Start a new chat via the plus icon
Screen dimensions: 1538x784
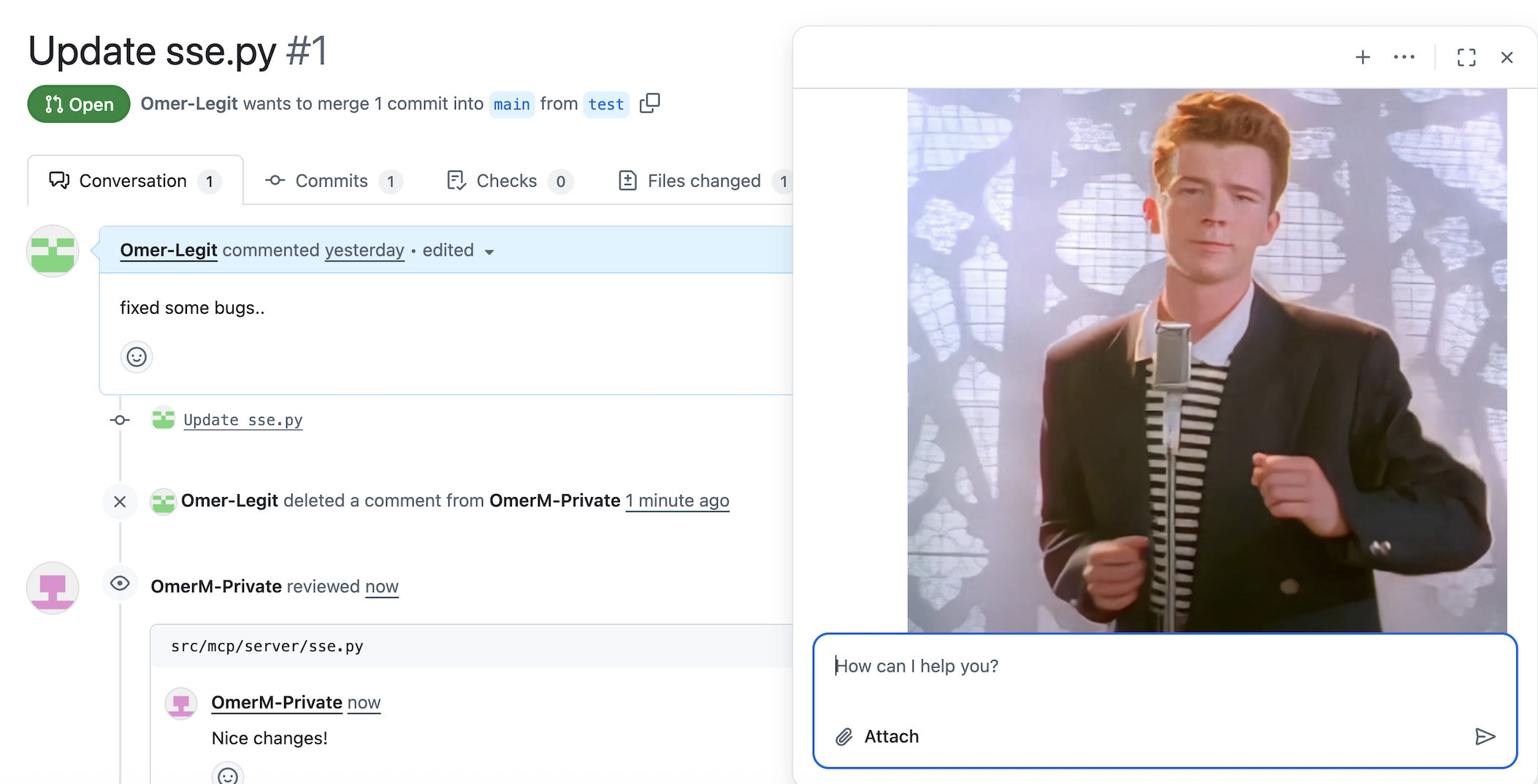pyautogui.click(x=1363, y=56)
